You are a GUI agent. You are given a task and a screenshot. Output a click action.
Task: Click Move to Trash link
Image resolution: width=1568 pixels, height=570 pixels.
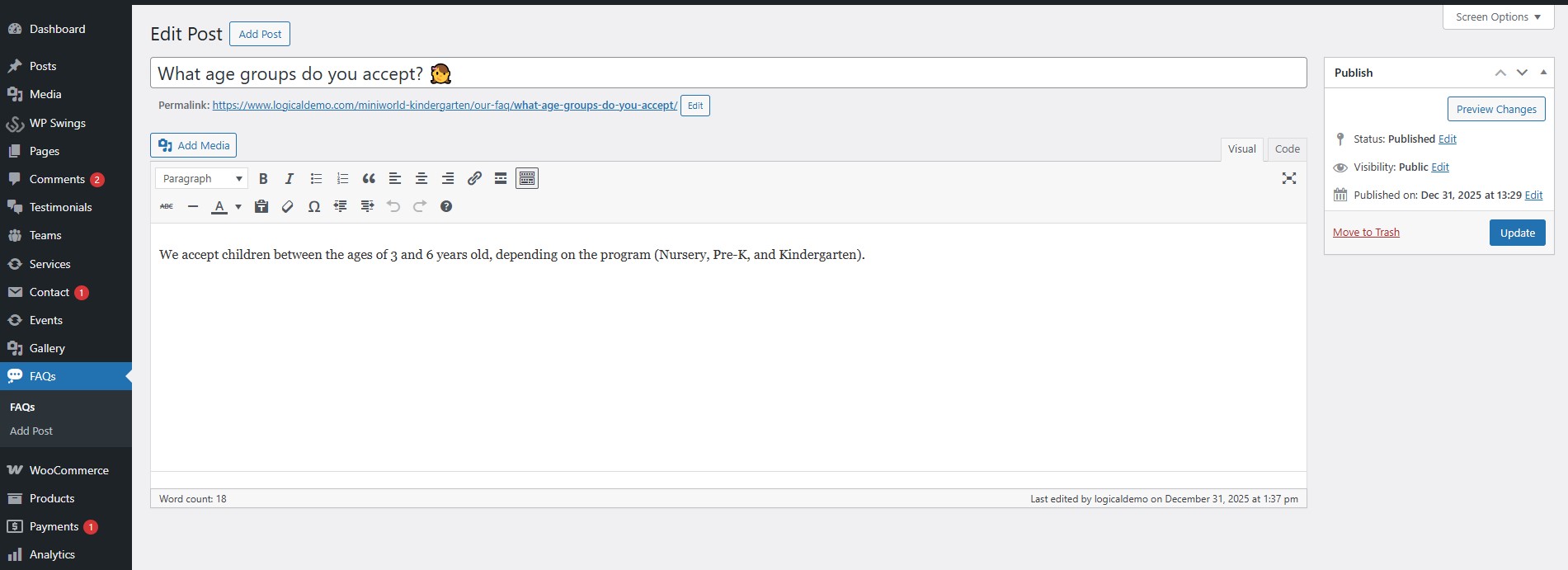point(1366,233)
